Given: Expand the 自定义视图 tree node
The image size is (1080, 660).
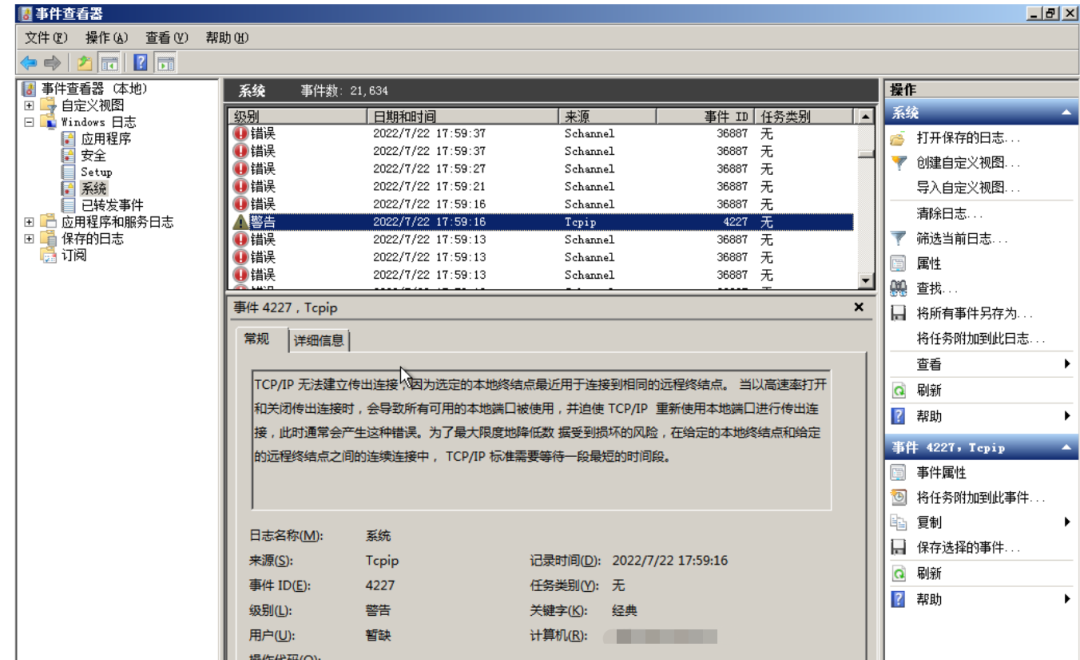Looking at the screenshot, I should coord(29,105).
